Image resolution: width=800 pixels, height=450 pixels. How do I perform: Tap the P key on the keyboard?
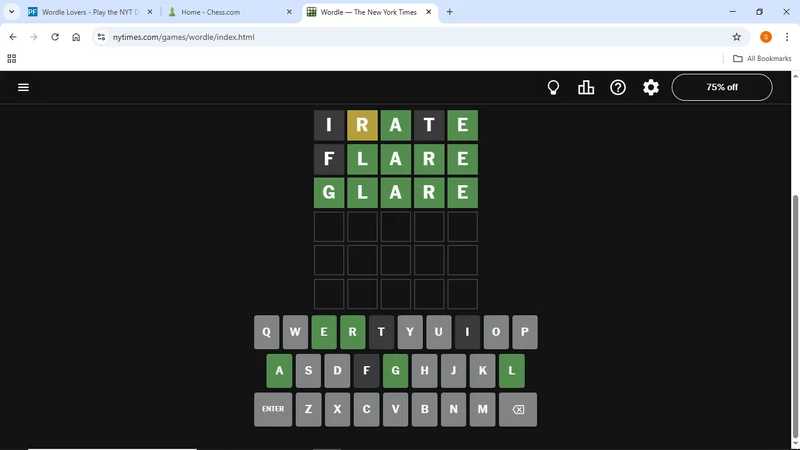point(525,332)
